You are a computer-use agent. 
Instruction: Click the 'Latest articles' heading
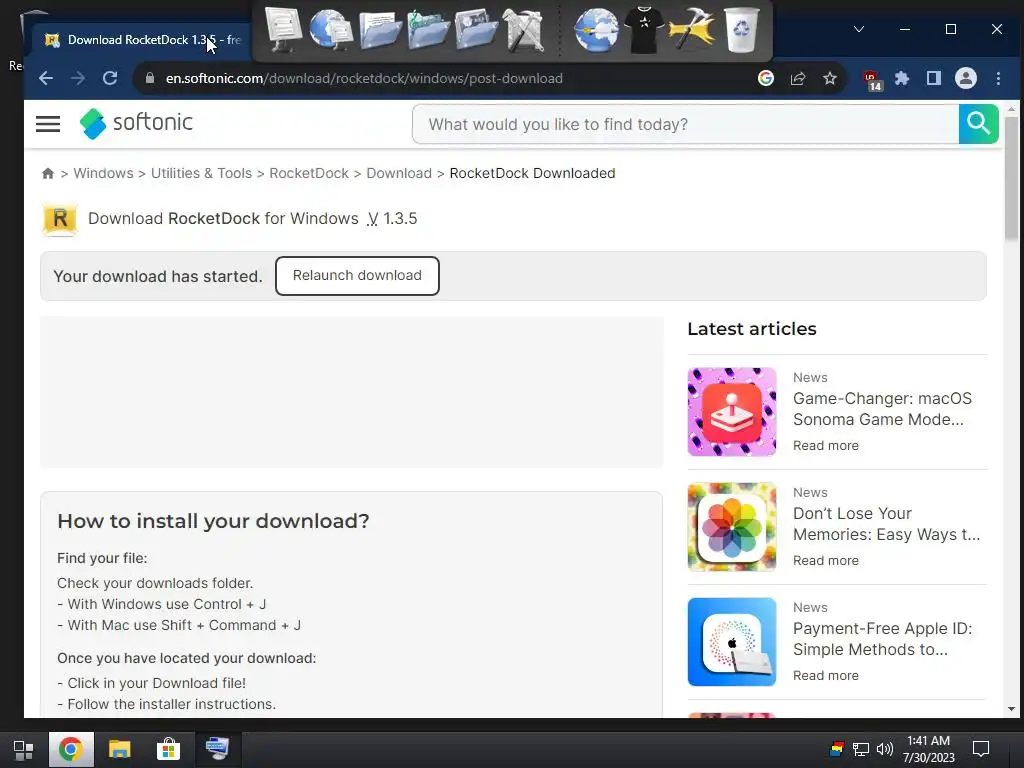coord(752,328)
